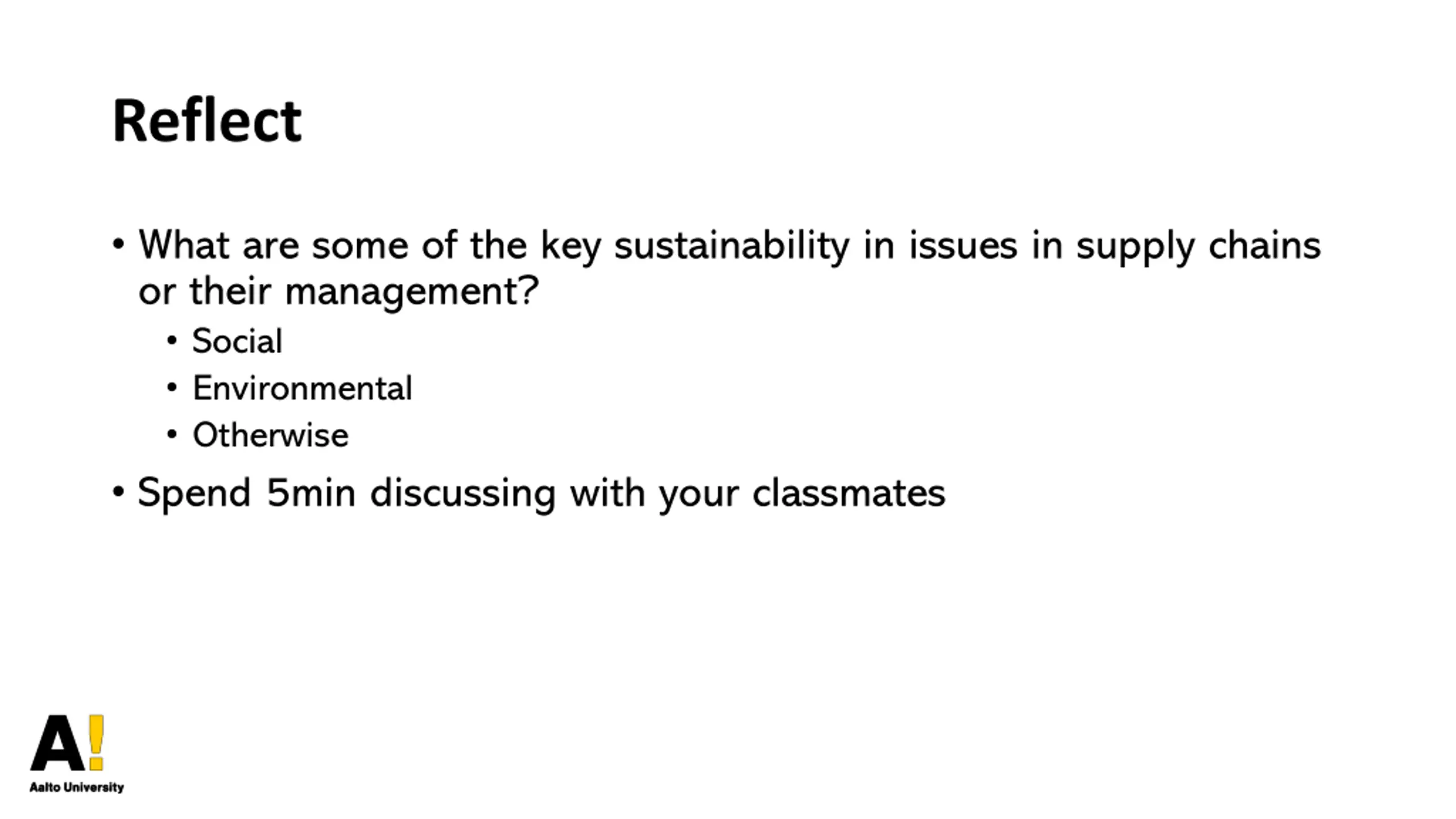Click the 'Aalto University' caption text

click(x=77, y=787)
